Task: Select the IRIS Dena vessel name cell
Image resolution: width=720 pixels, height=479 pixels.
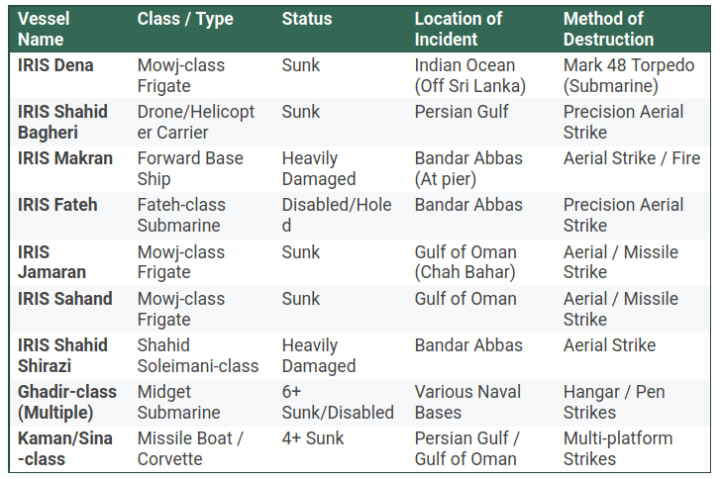Action: (56, 65)
